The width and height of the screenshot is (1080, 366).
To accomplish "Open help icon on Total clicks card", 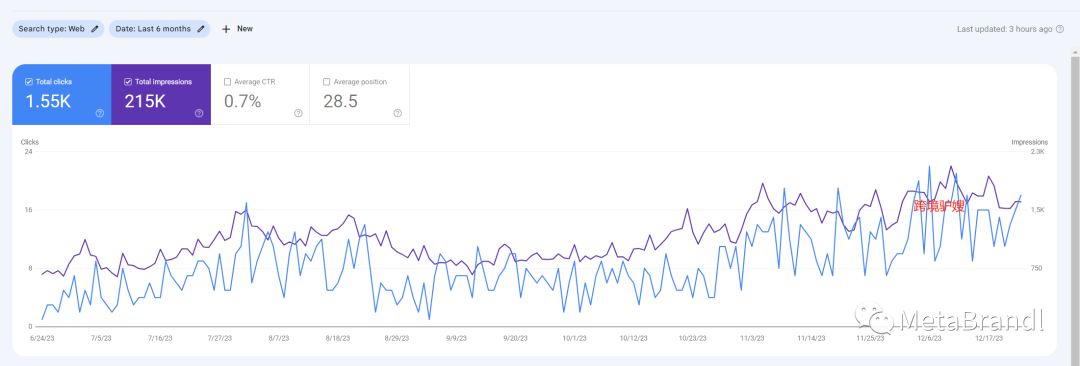I will point(100,113).
